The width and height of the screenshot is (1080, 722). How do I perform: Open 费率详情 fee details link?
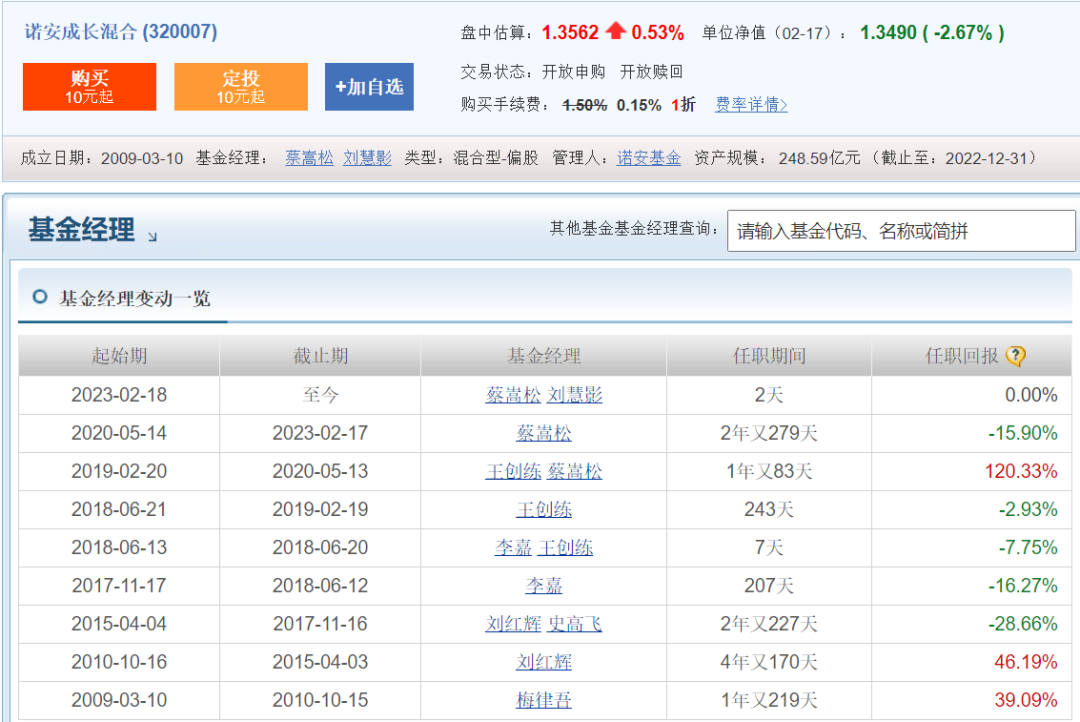751,105
